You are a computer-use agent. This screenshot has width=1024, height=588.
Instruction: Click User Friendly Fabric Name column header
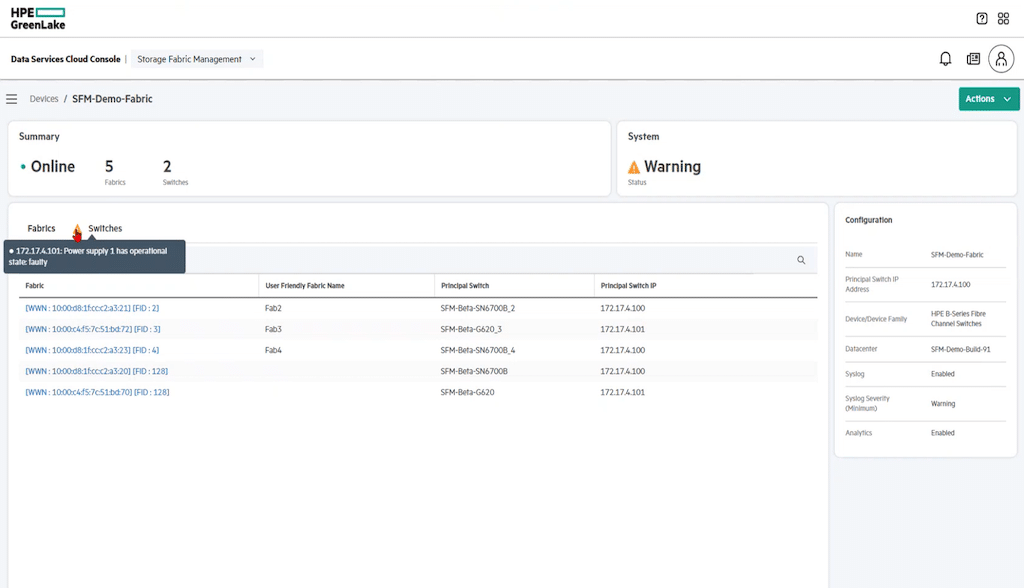coord(305,286)
